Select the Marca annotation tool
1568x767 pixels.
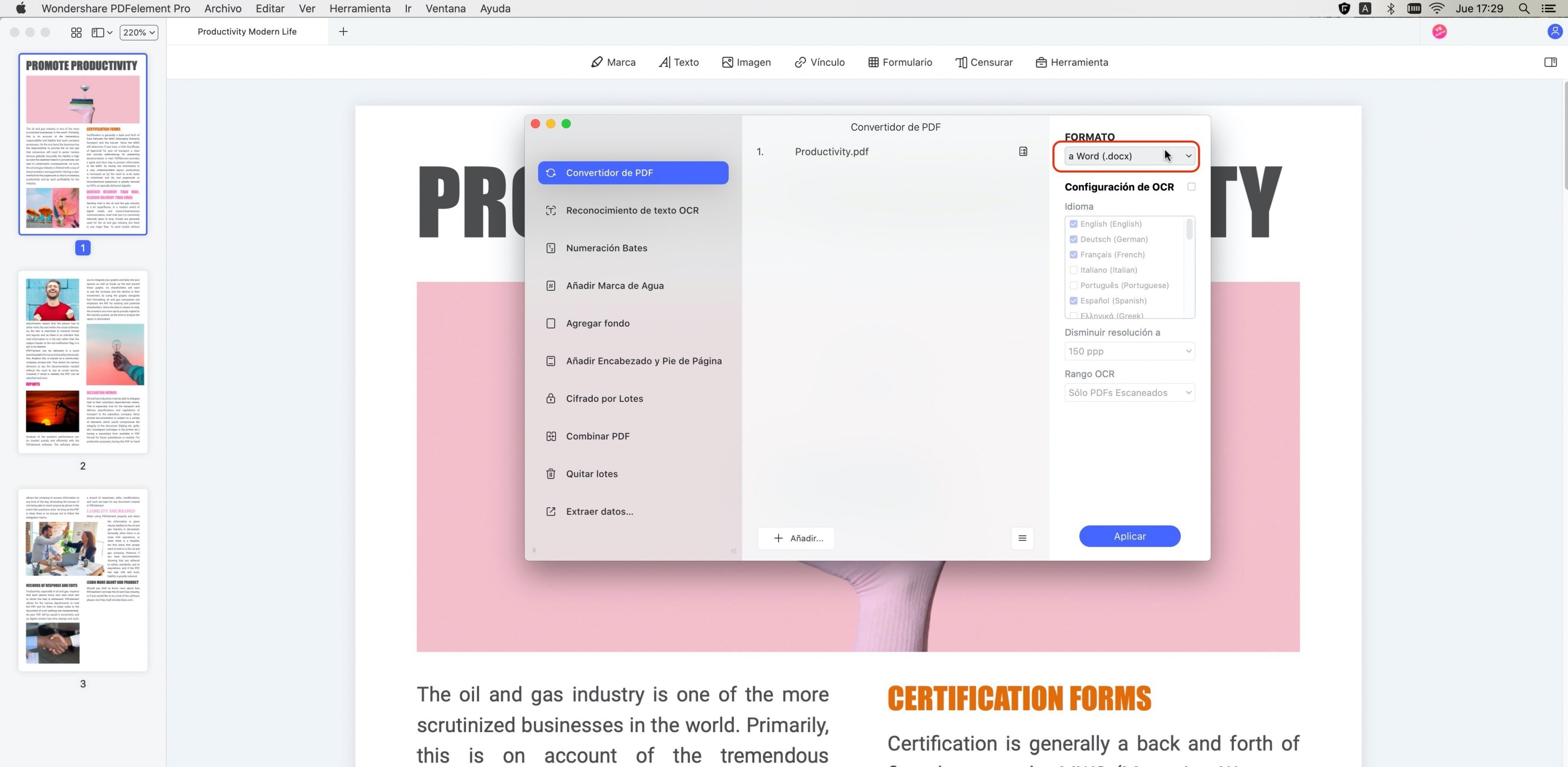point(613,61)
